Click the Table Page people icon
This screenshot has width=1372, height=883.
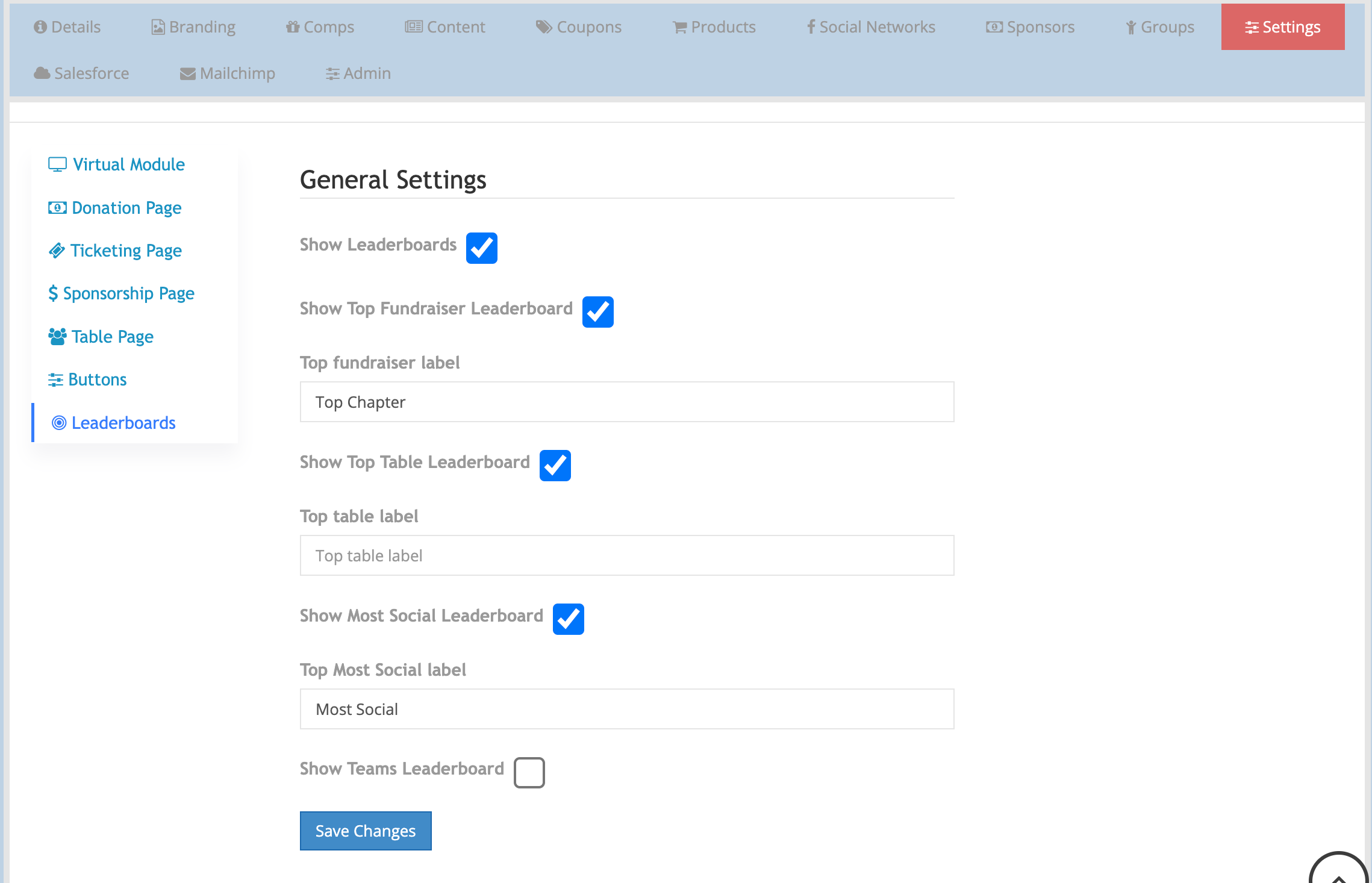pos(57,337)
